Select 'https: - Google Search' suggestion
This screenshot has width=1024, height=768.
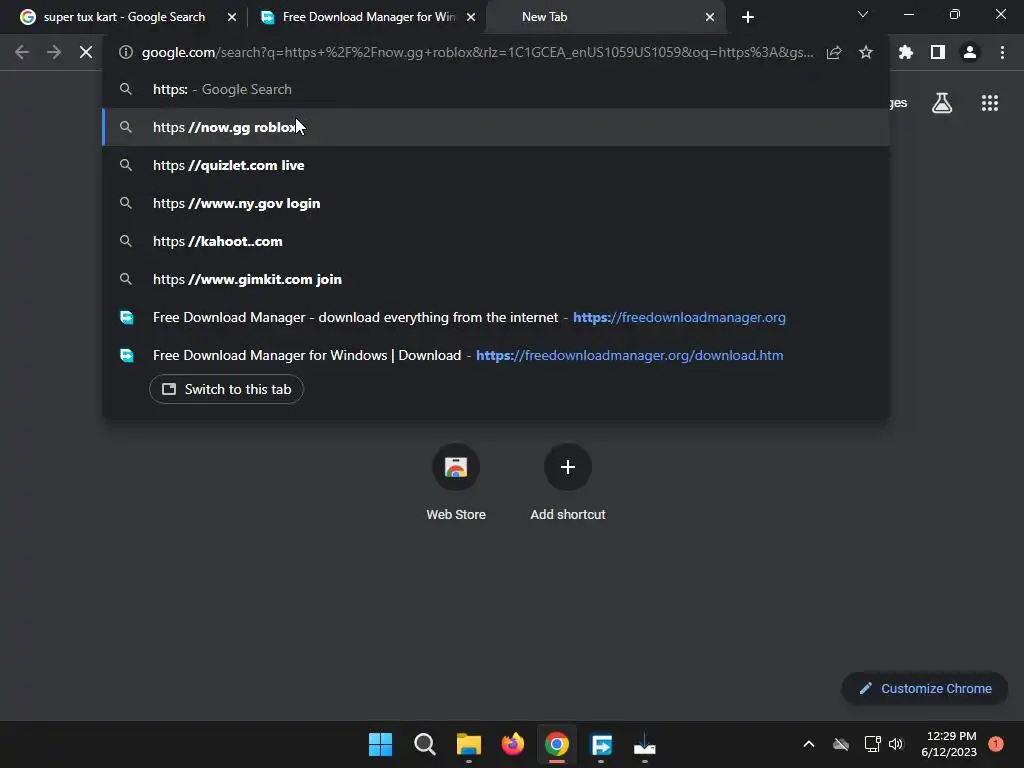tap(496, 89)
